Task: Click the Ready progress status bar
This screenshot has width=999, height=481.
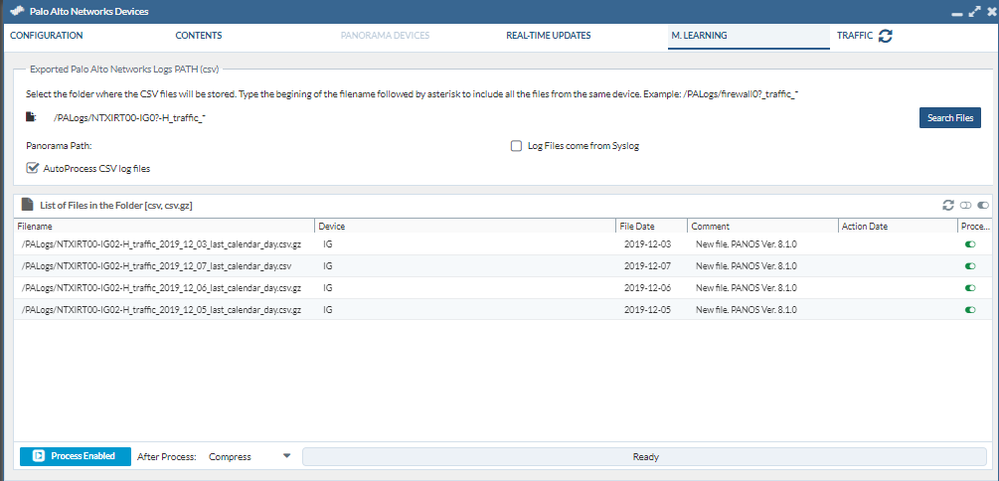Action: point(644,456)
